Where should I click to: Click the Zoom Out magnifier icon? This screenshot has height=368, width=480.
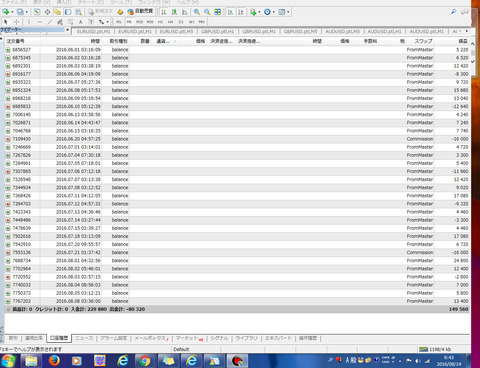click(x=207, y=12)
